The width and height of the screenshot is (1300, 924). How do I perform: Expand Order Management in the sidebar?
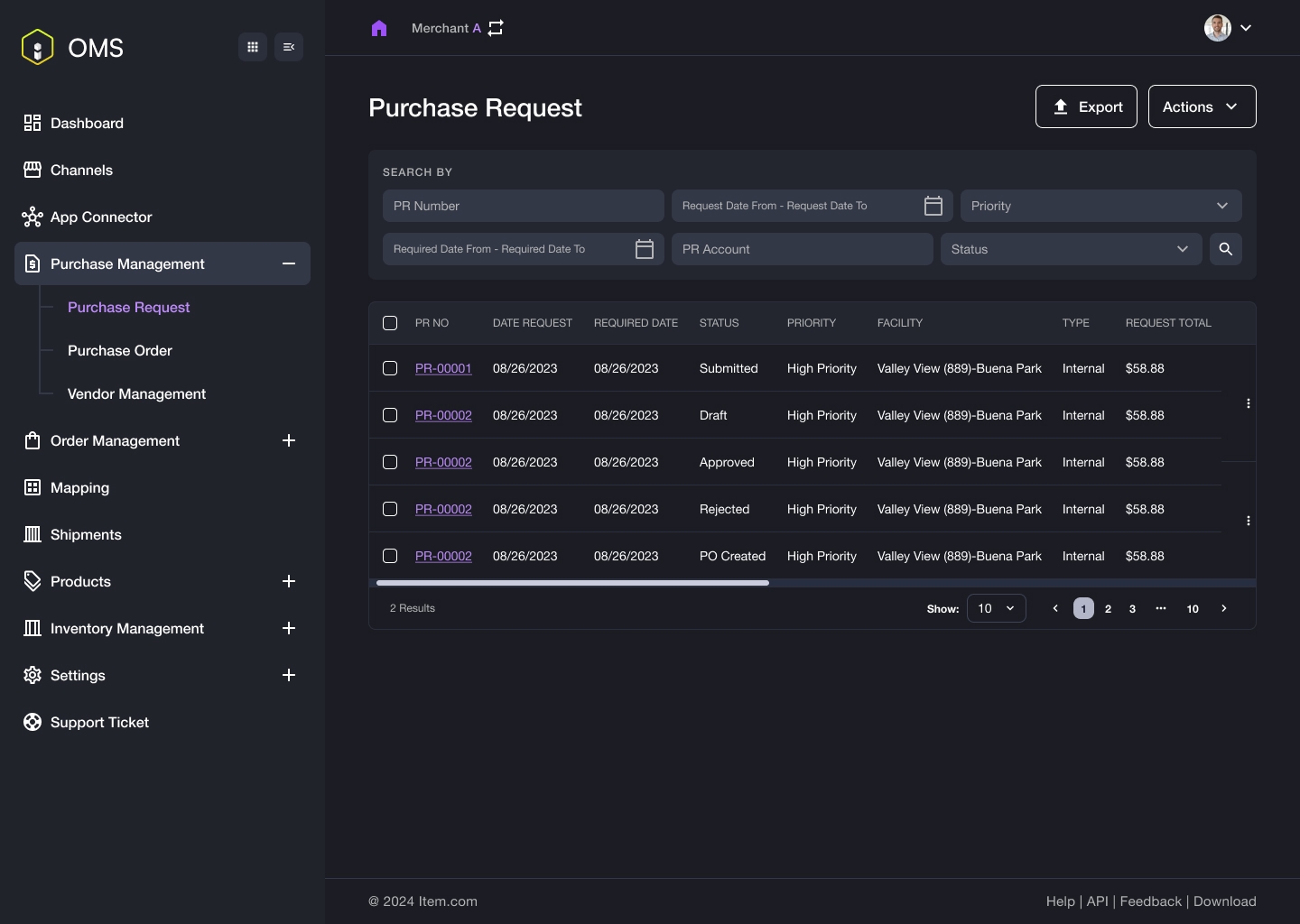(289, 440)
